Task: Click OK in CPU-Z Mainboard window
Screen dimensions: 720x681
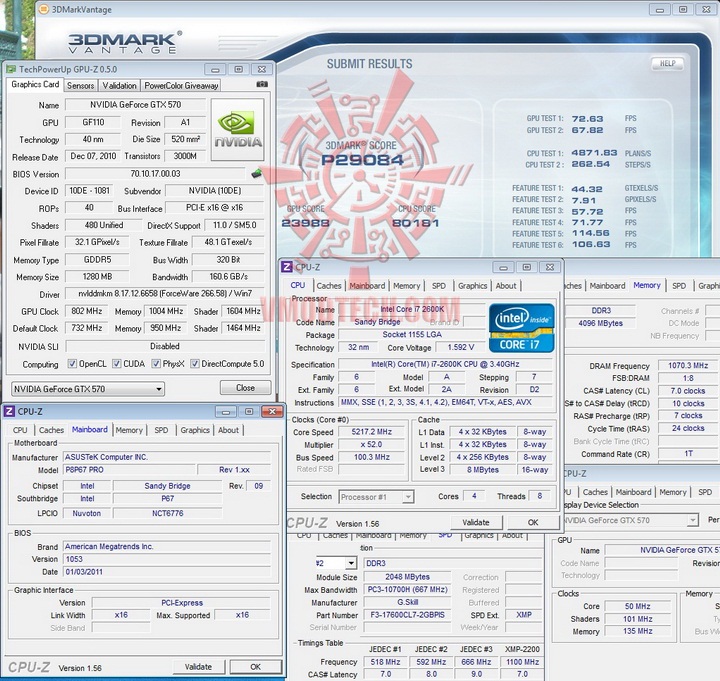Action: [255, 667]
